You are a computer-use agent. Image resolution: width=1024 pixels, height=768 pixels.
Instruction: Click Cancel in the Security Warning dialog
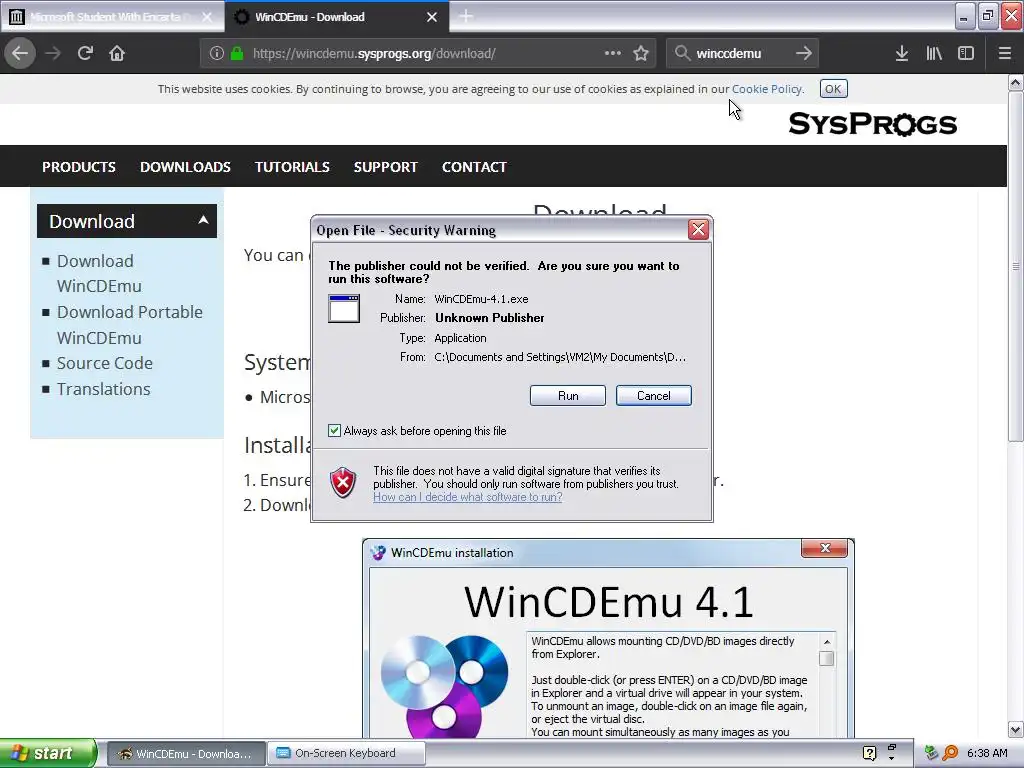click(x=654, y=396)
